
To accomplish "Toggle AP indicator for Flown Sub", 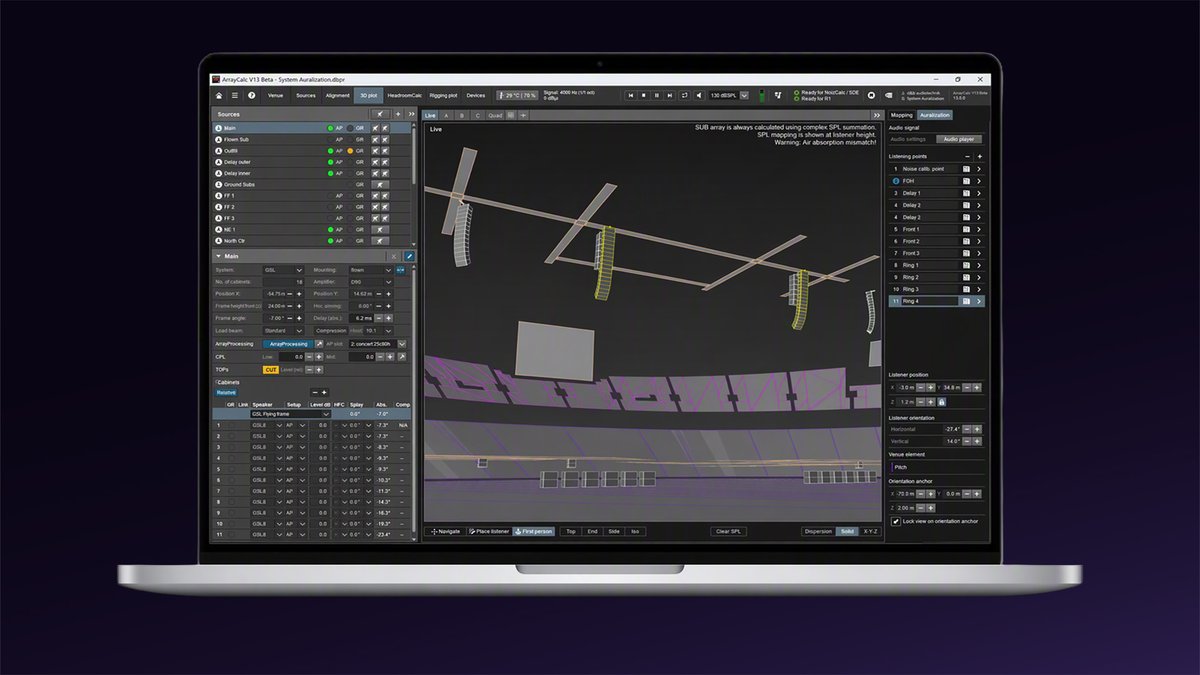I will pos(330,140).
